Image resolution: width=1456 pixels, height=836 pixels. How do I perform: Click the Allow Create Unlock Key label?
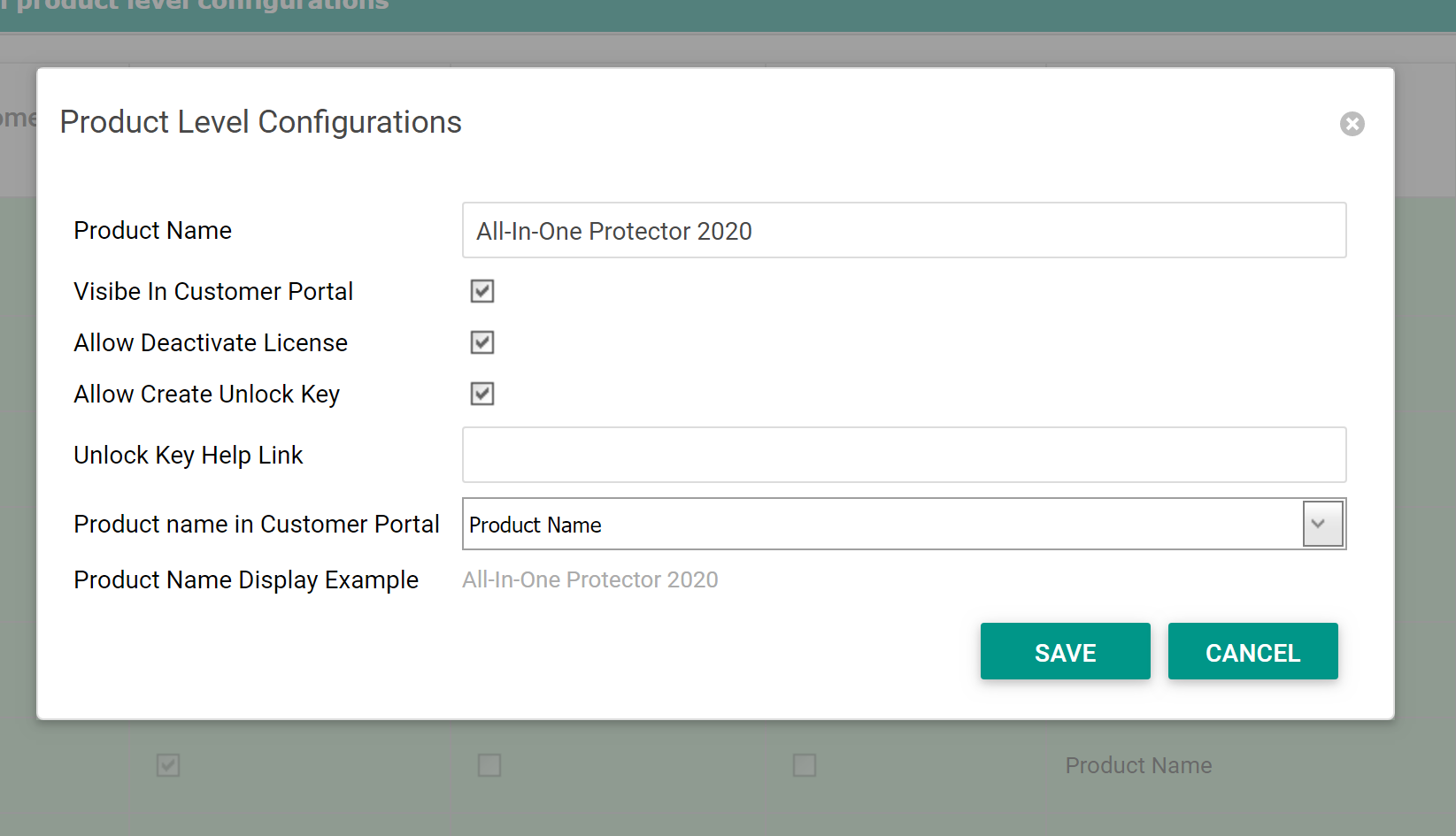(206, 395)
